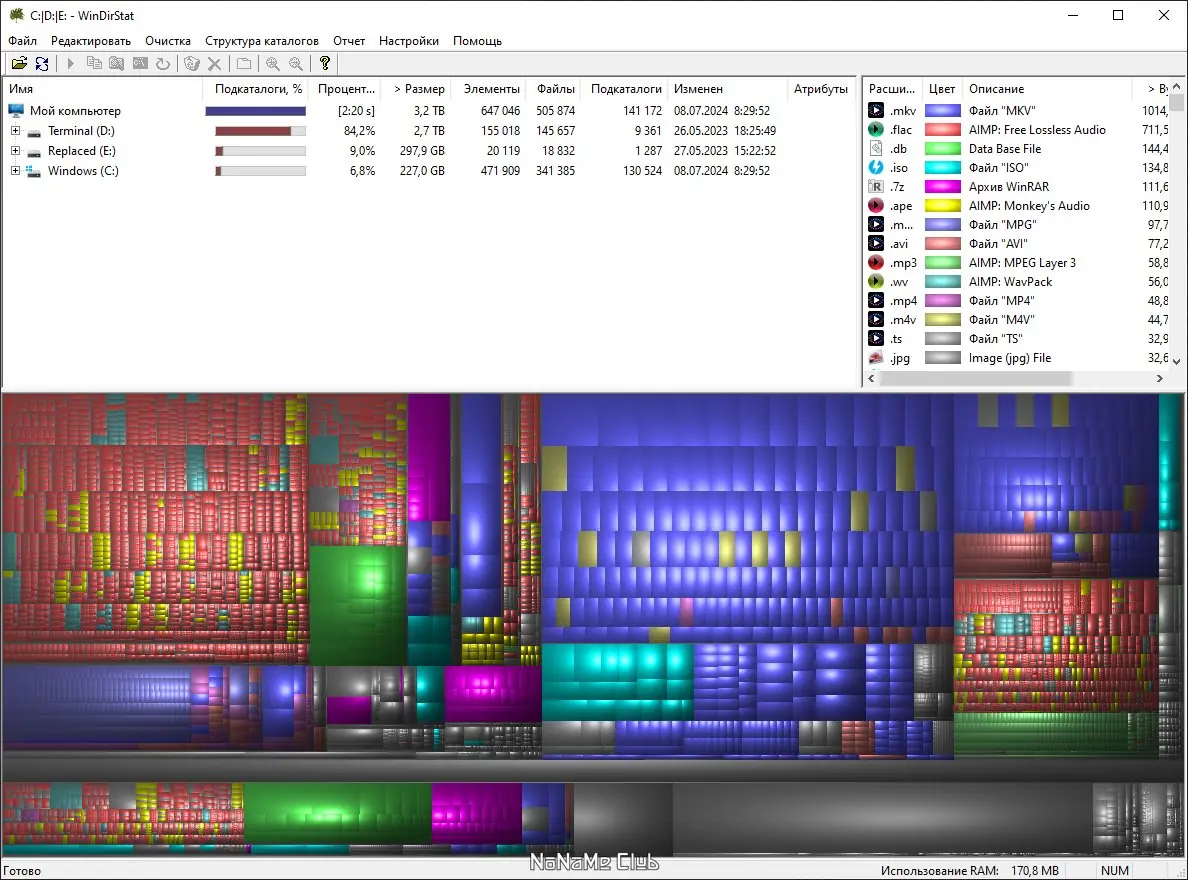Open the Отчет menu

[349, 41]
